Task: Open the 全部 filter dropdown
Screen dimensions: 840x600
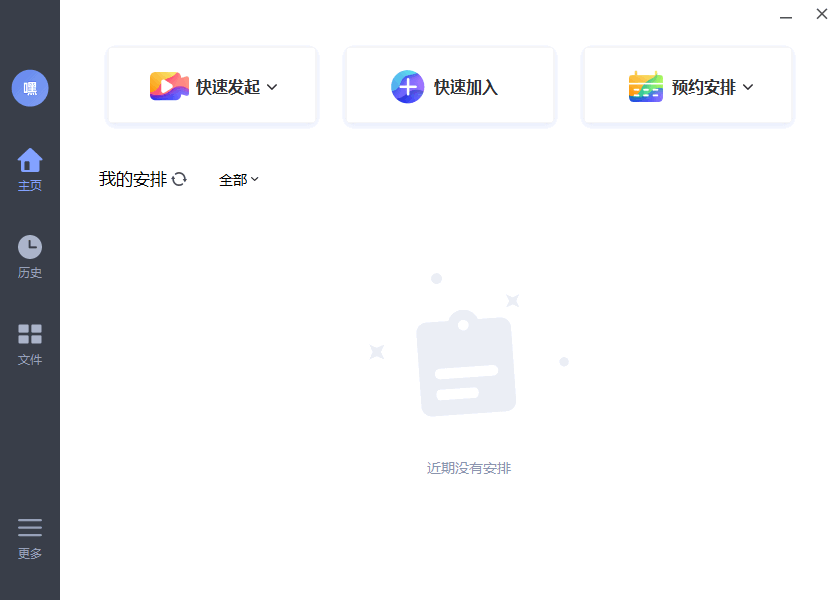Action: pos(240,179)
